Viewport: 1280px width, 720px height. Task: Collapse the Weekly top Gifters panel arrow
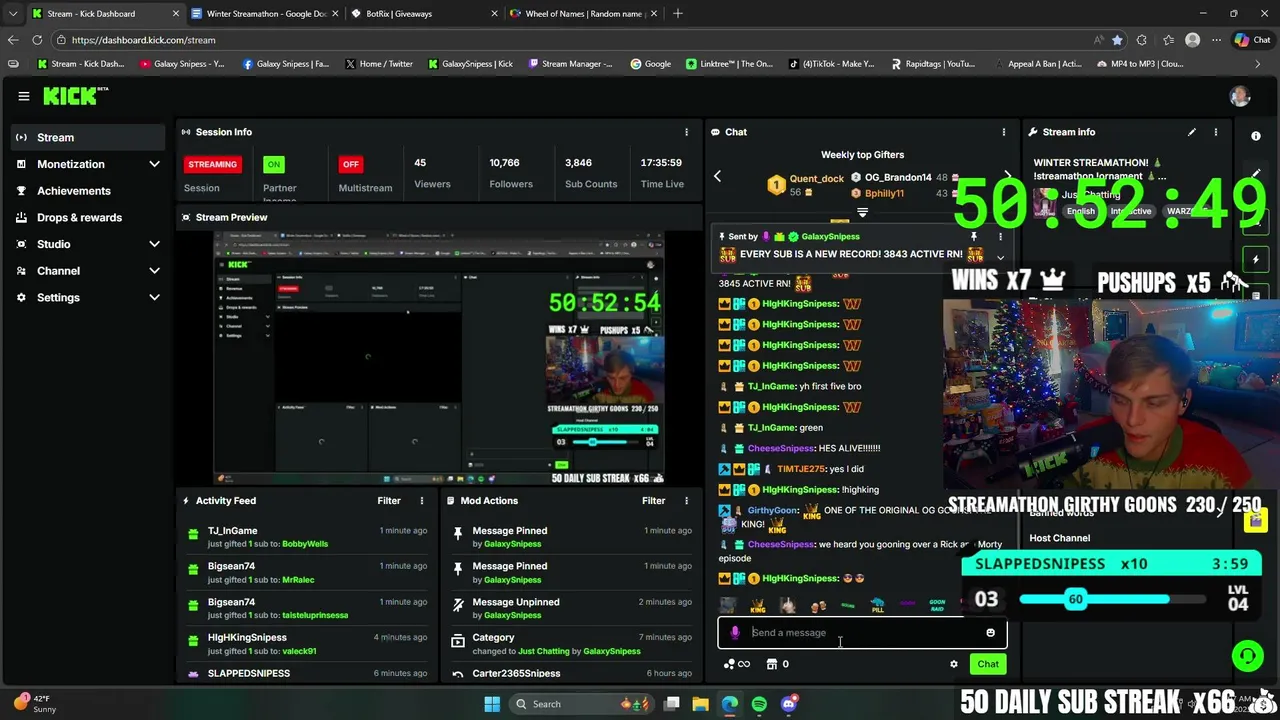pyautogui.click(x=862, y=213)
